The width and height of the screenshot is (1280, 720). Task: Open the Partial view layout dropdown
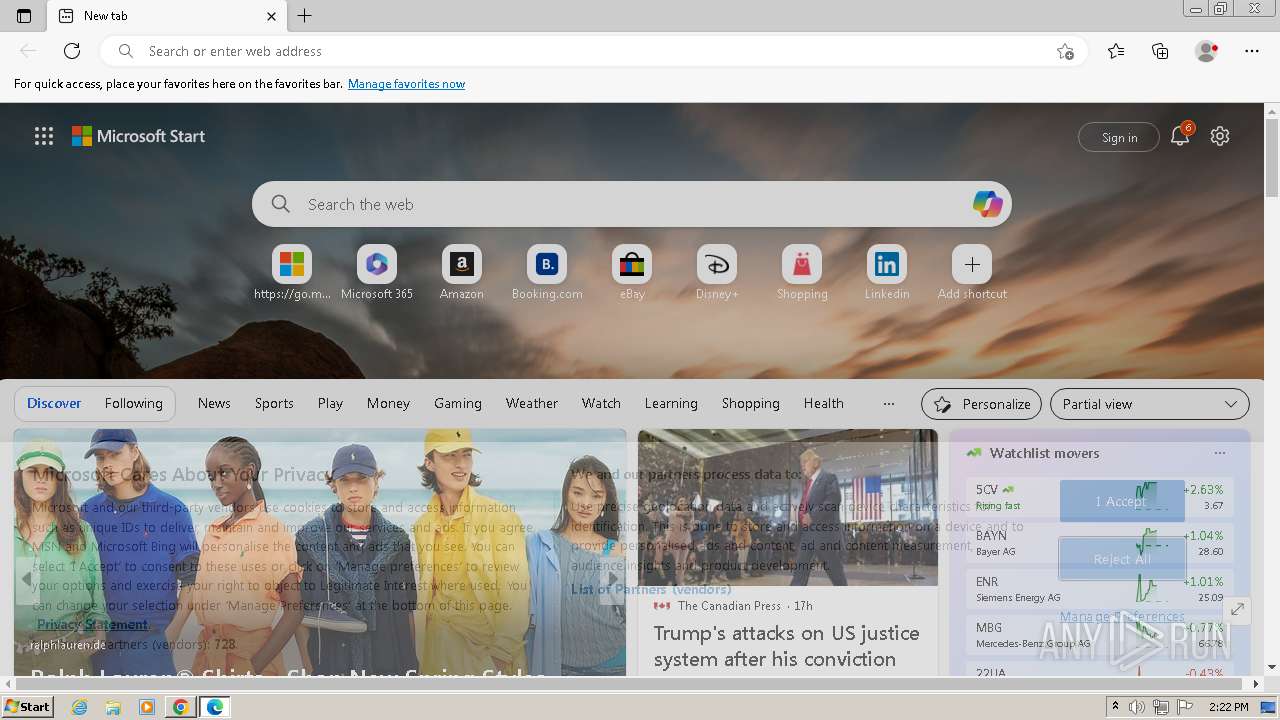pos(1150,404)
